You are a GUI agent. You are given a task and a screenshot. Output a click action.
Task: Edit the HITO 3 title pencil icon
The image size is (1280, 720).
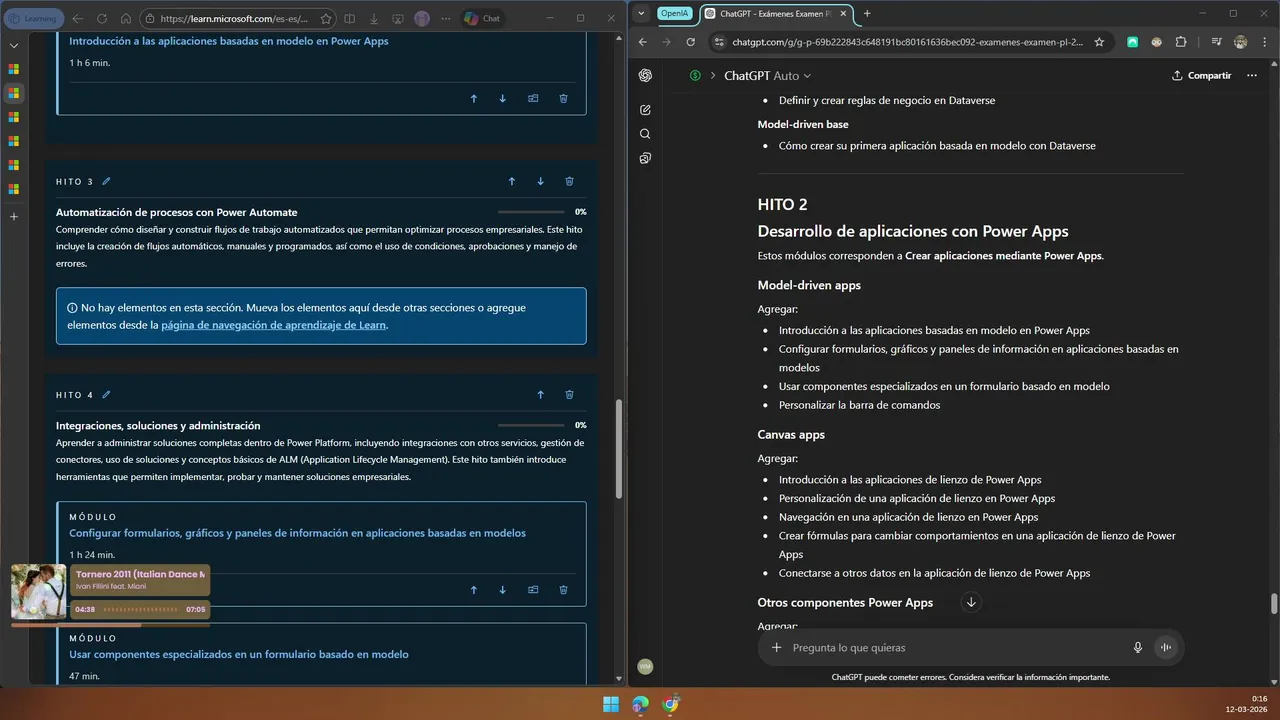pos(106,181)
